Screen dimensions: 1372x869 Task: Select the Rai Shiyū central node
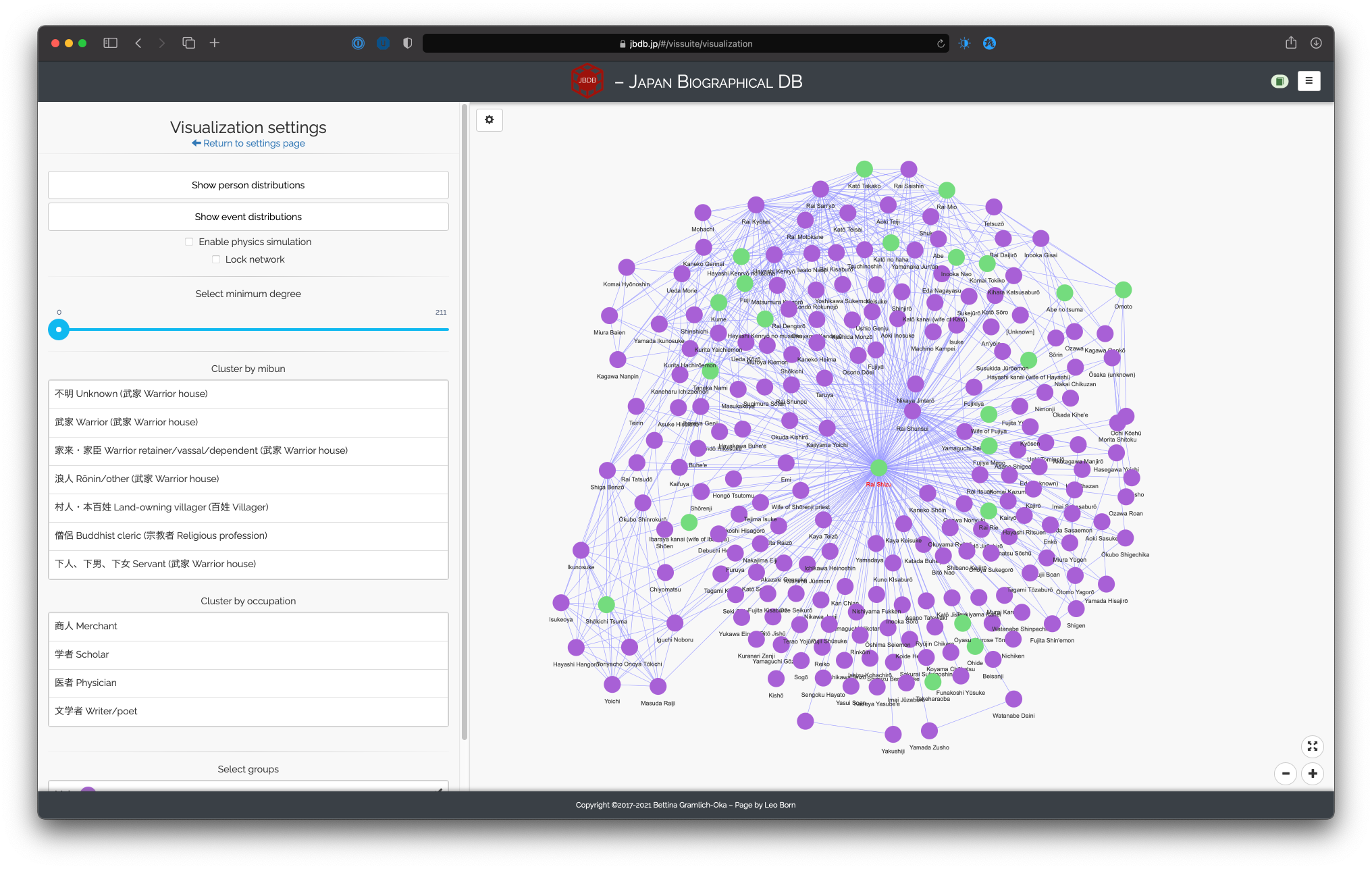pos(878,467)
